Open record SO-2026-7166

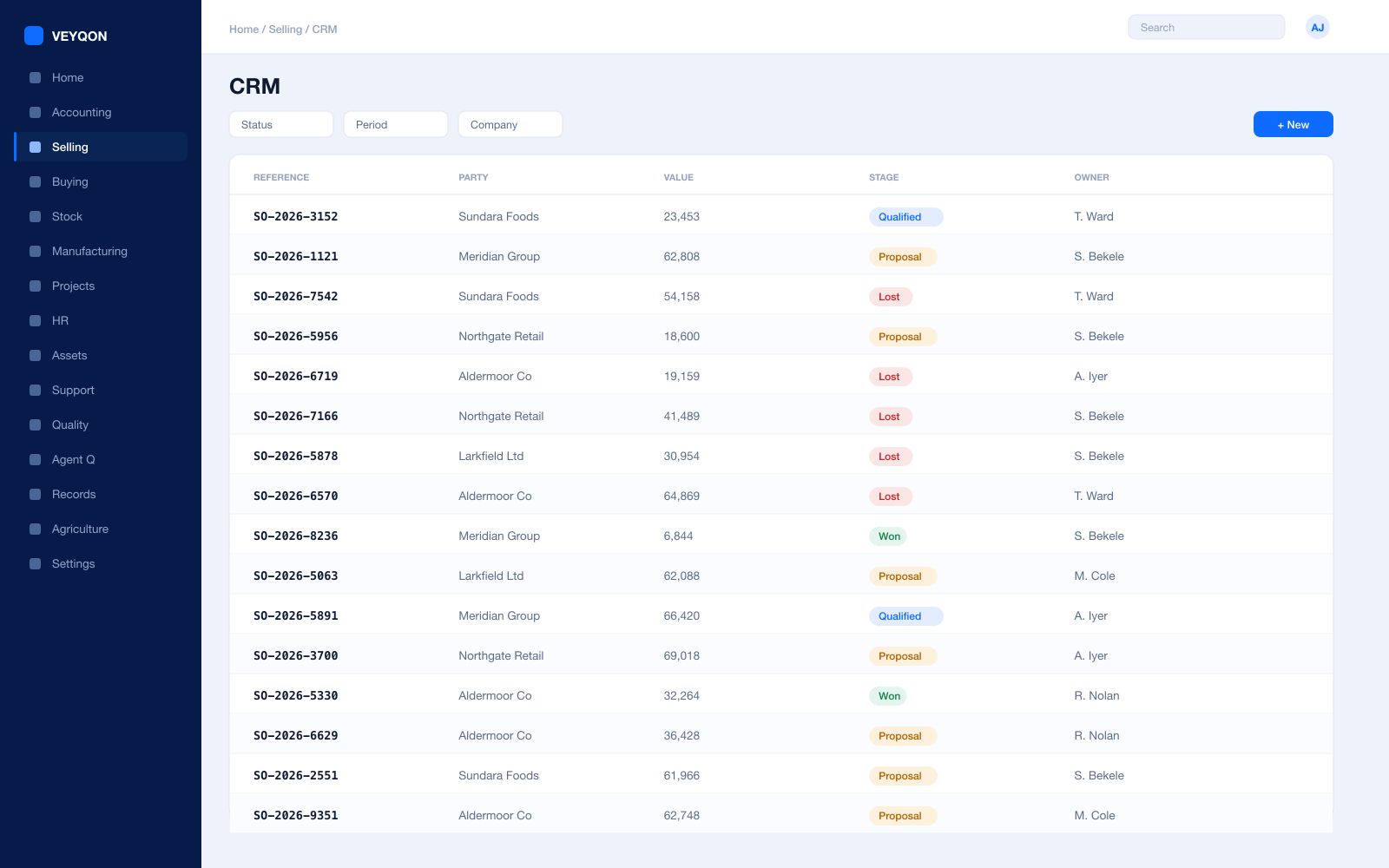[295, 416]
